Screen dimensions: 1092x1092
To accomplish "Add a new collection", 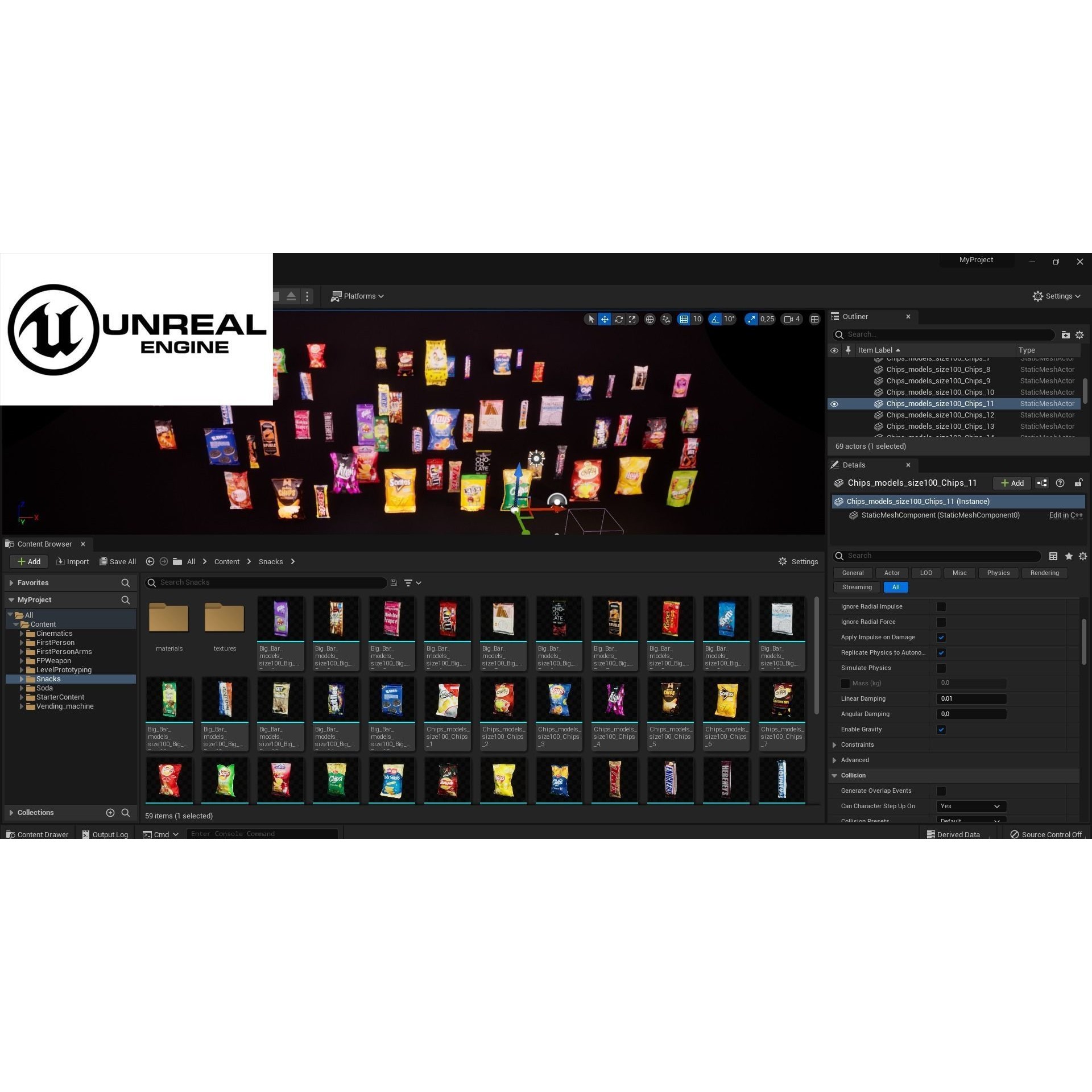I will click(110, 813).
